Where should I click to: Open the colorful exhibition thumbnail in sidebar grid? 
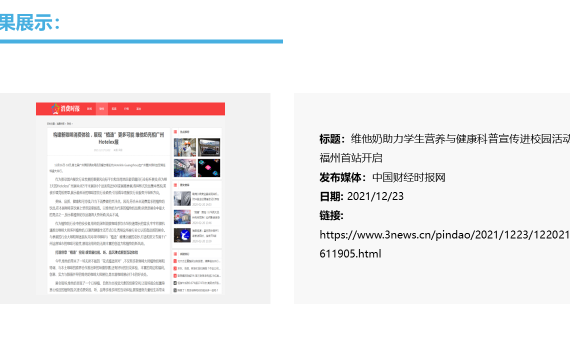tap(185, 168)
